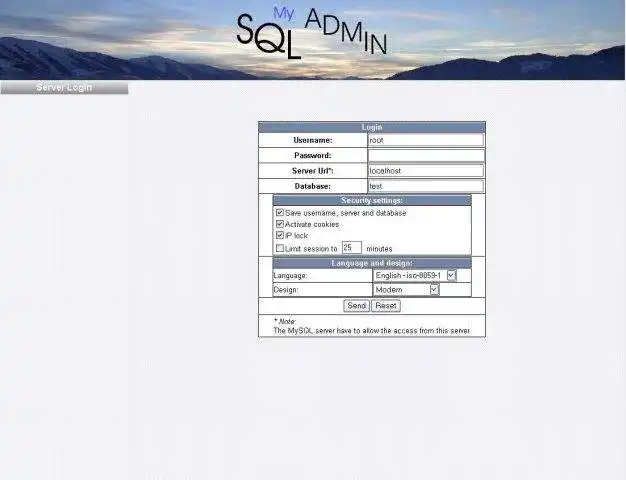Click the note about MySQL server access
Image resolution: width=626 pixels, height=480 pixels.
click(x=372, y=331)
